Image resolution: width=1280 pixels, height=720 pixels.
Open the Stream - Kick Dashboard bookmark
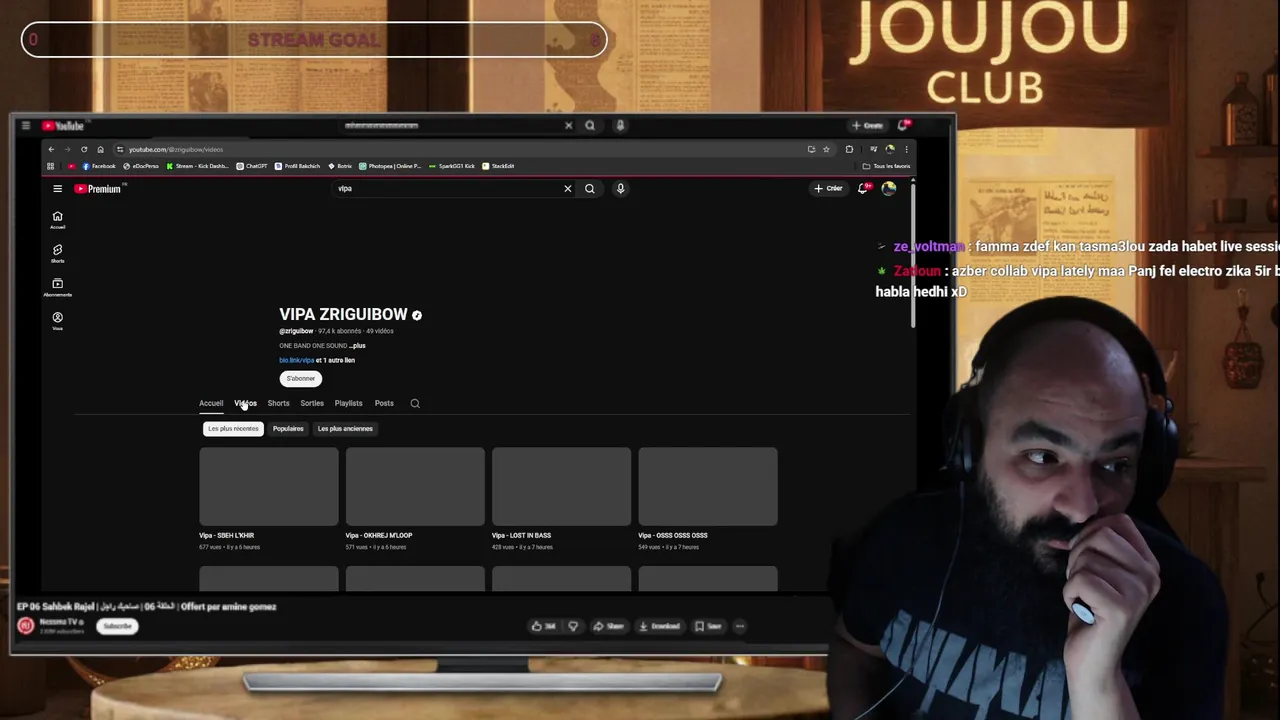click(x=198, y=166)
